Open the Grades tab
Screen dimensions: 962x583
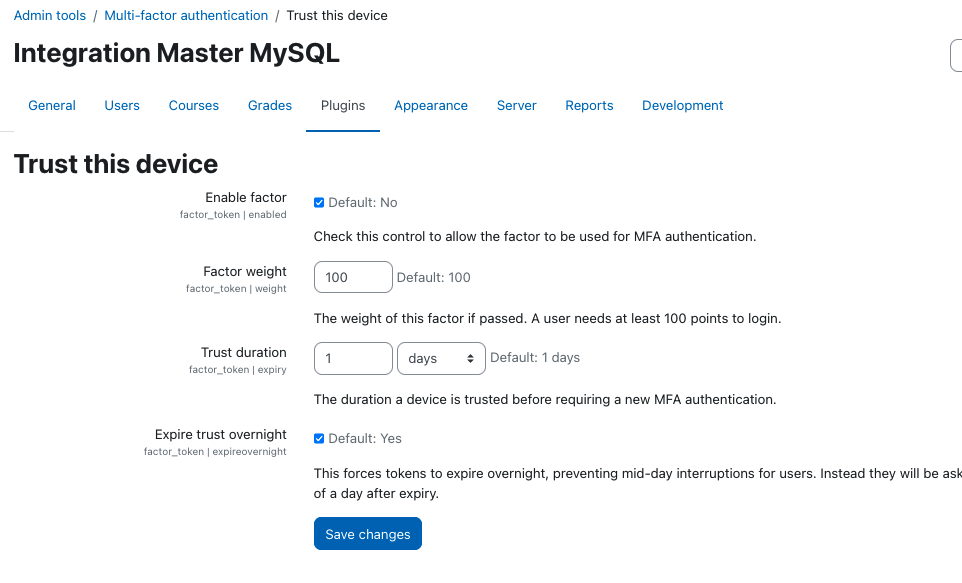tap(270, 106)
